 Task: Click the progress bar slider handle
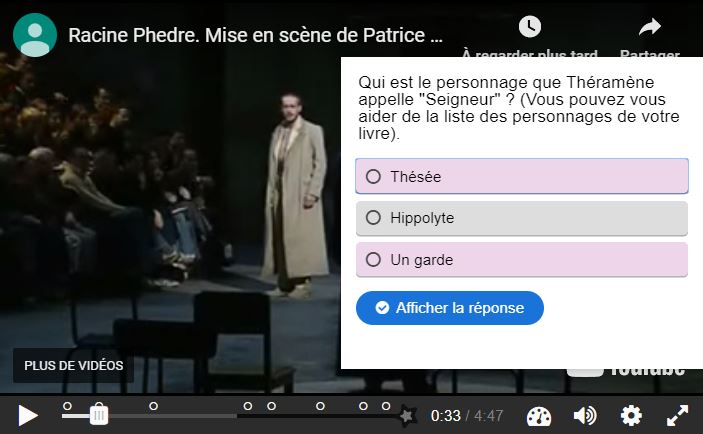coord(99,415)
